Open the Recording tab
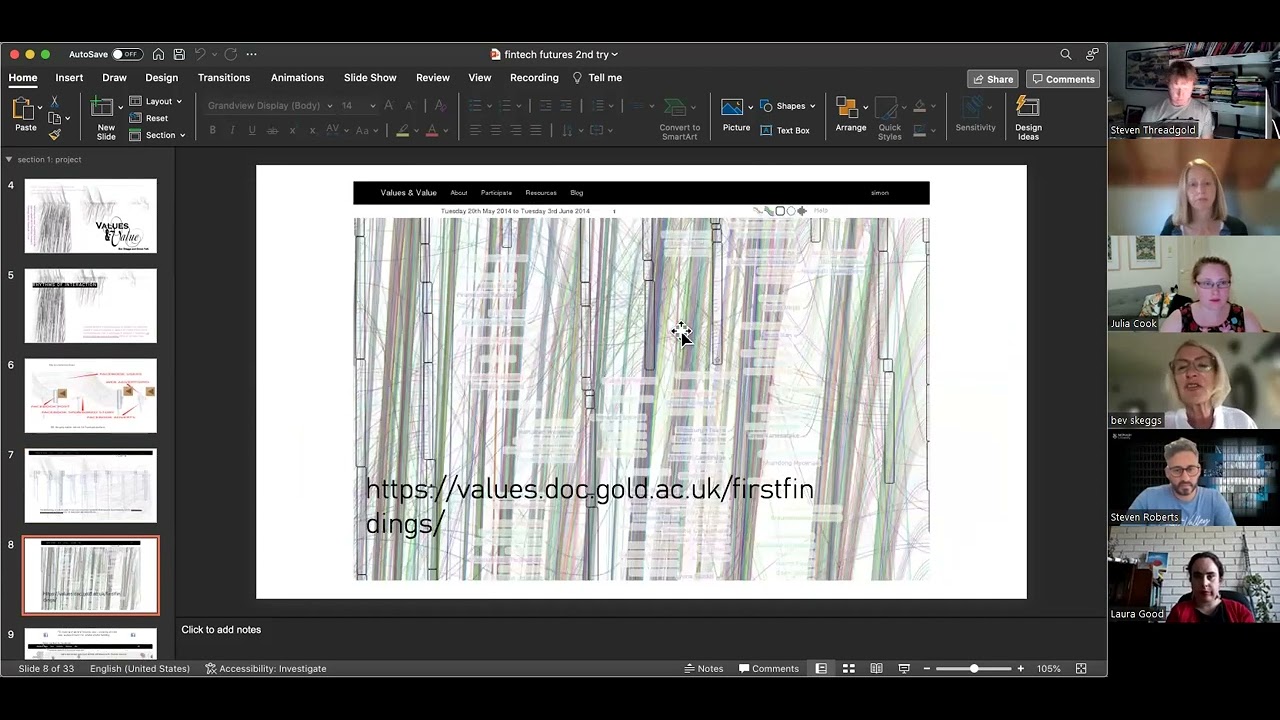The width and height of the screenshot is (1280, 720). point(534,77)
